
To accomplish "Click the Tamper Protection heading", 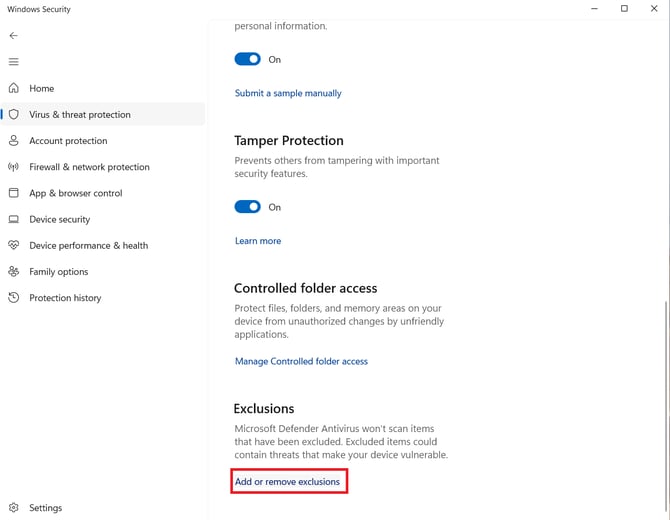I will pyautogui.click(x=289, y=141).
